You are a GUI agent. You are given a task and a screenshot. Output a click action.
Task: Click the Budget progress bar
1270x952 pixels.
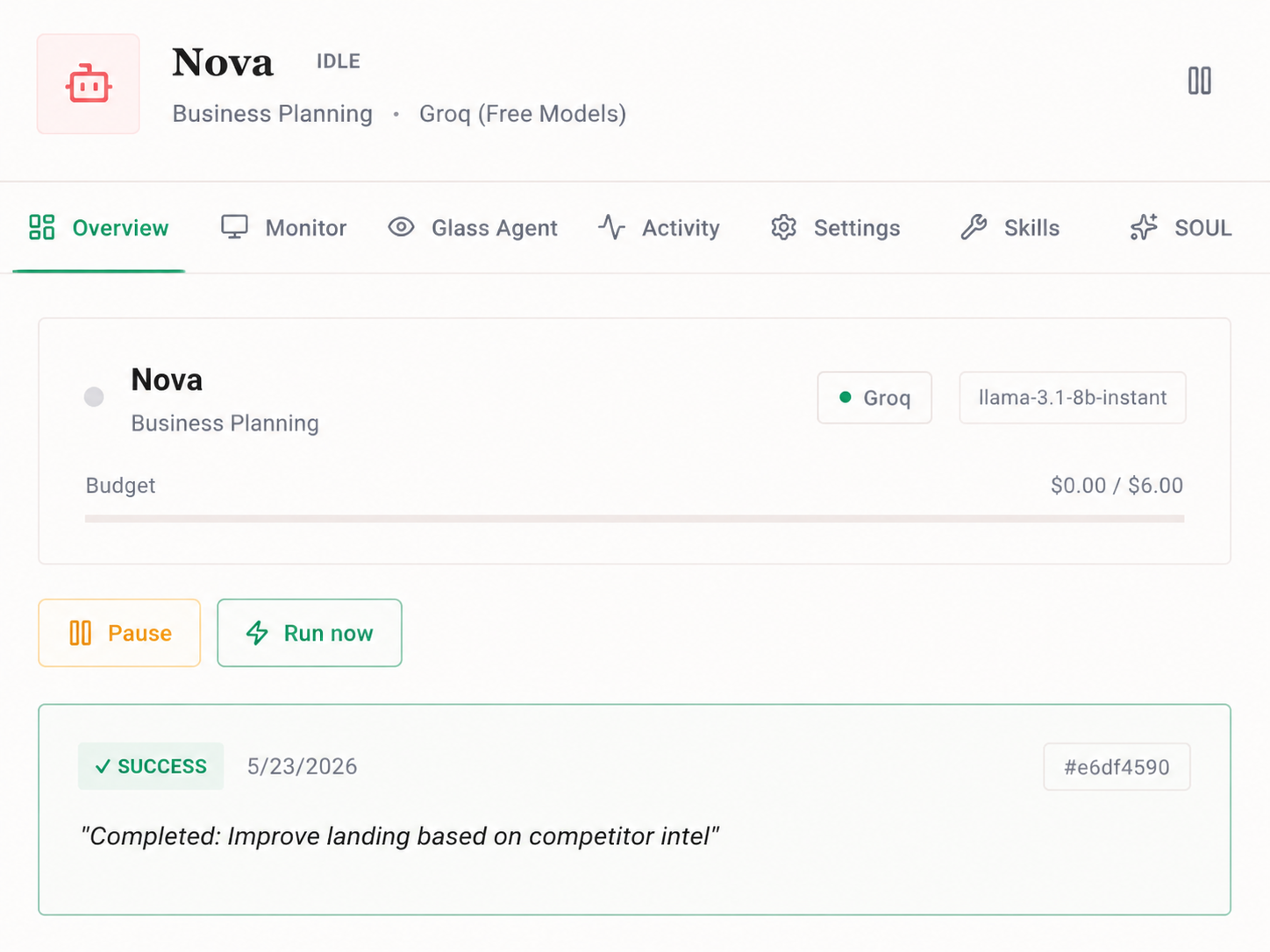(634, 519)
